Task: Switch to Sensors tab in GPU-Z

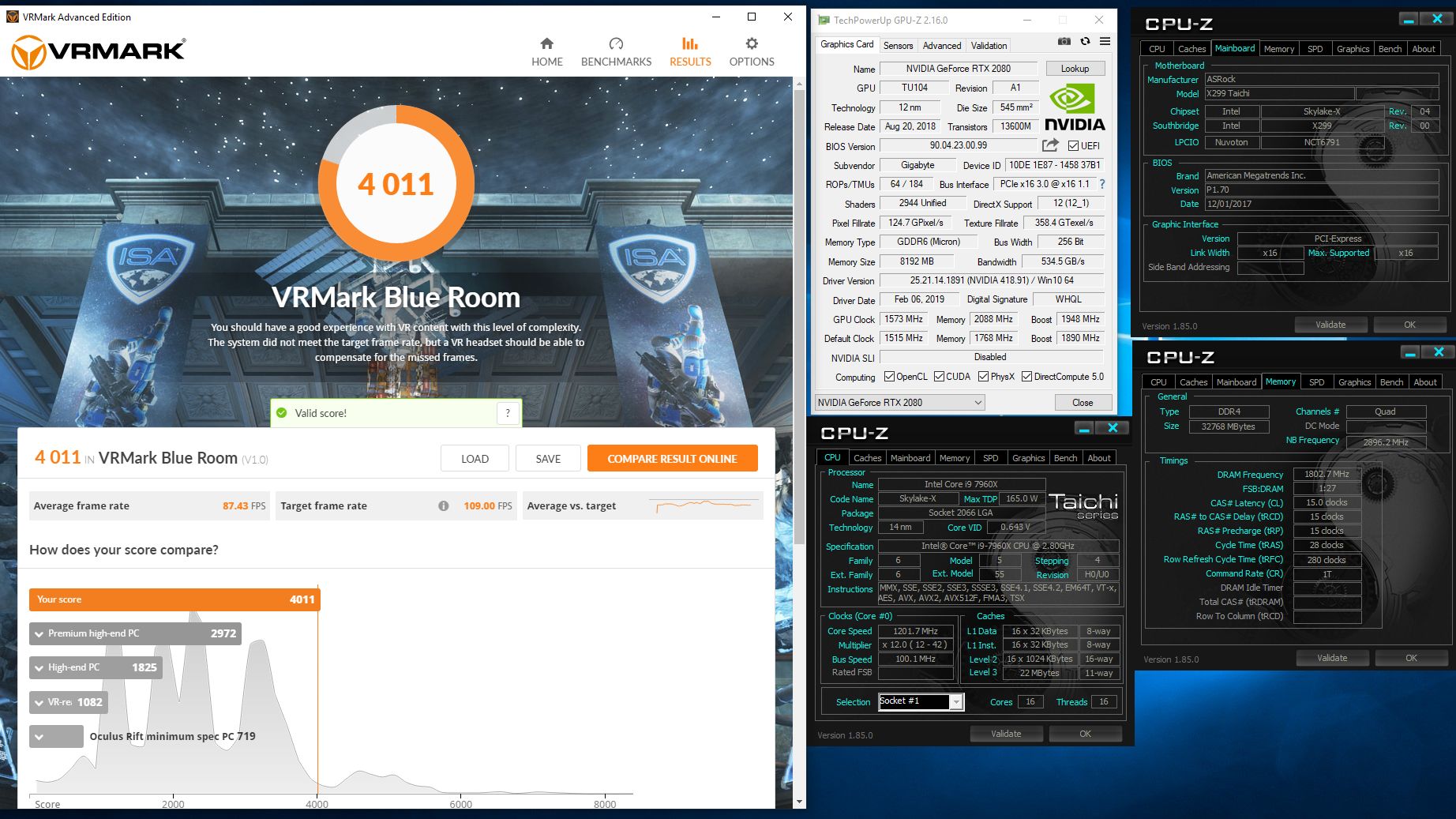Action: click(x=898, y=45)
